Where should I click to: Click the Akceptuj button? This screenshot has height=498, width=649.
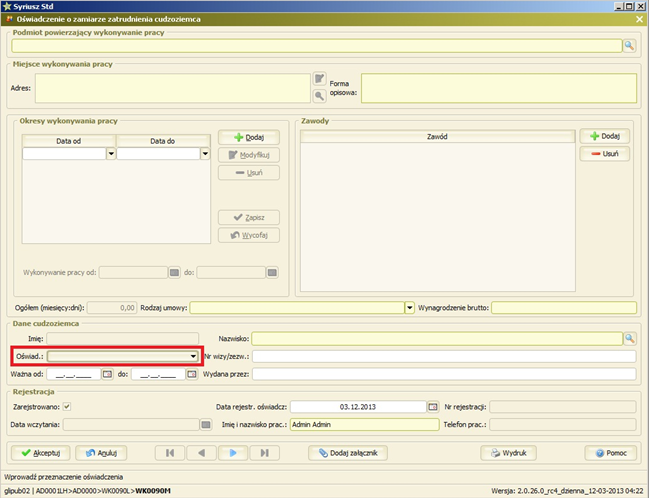pyautogui.click(x=41, y=453)
